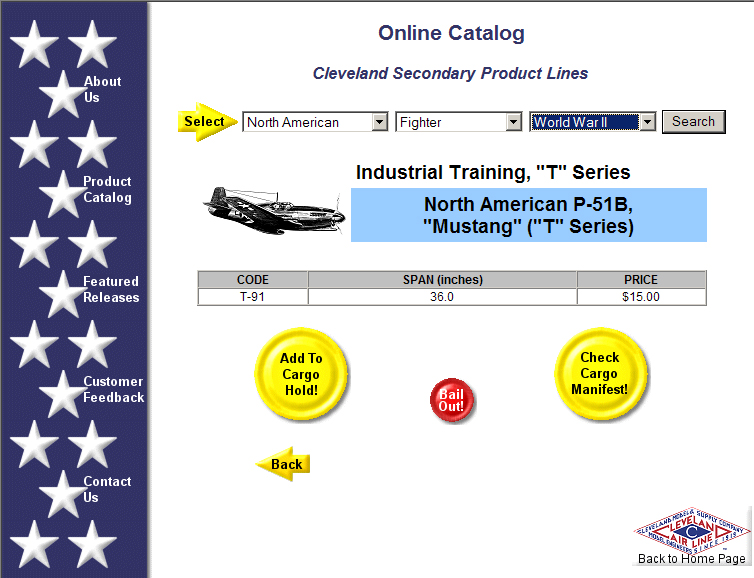
Task: Click the star beside About Us
Action: pyautogui.click(x=60, y=93)
